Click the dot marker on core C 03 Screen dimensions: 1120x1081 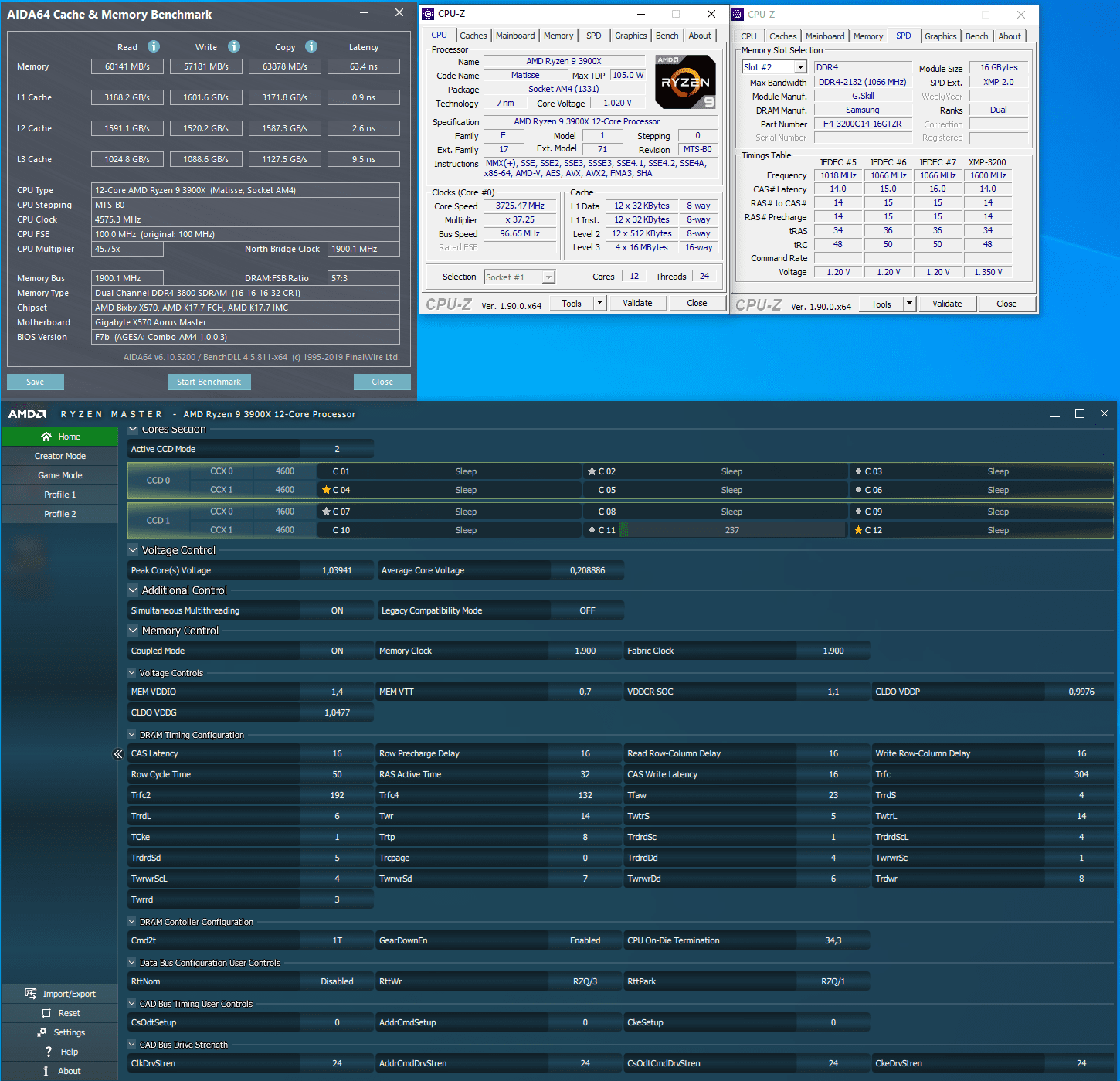[x=858, y=471]
